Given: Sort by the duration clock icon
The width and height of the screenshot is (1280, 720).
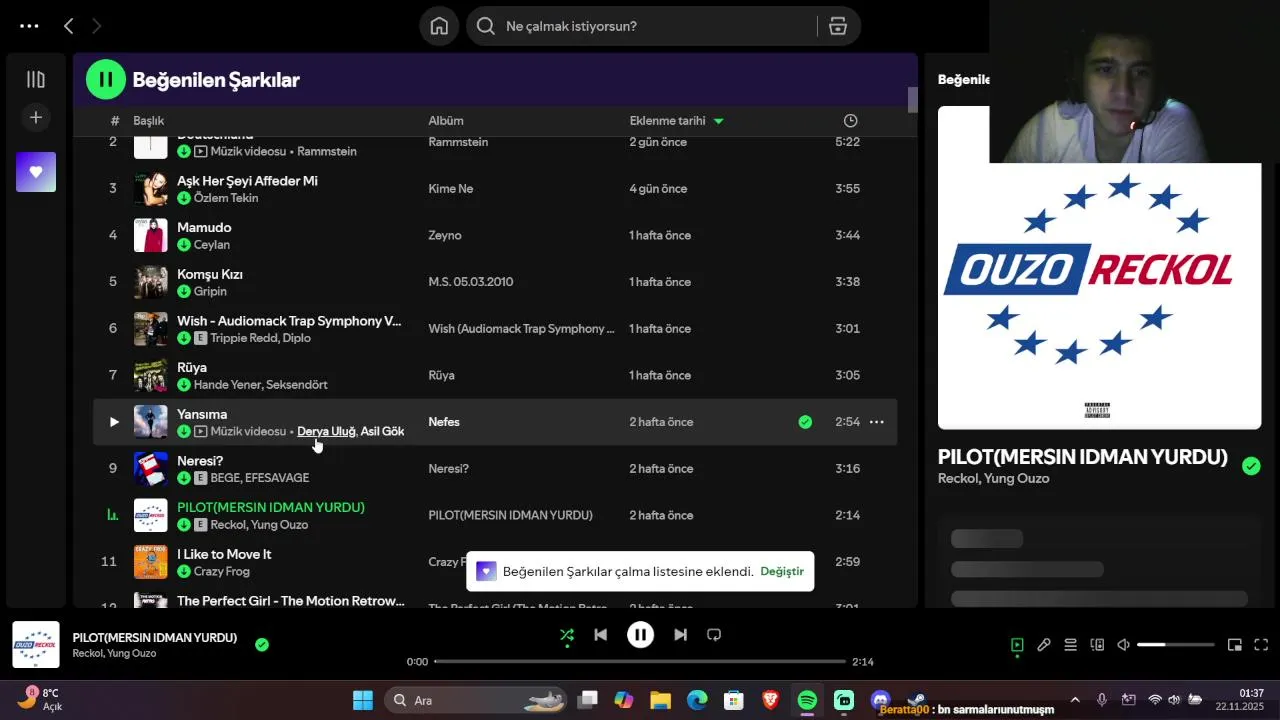Looking at the screenshot, I should (x=850, y=121).
